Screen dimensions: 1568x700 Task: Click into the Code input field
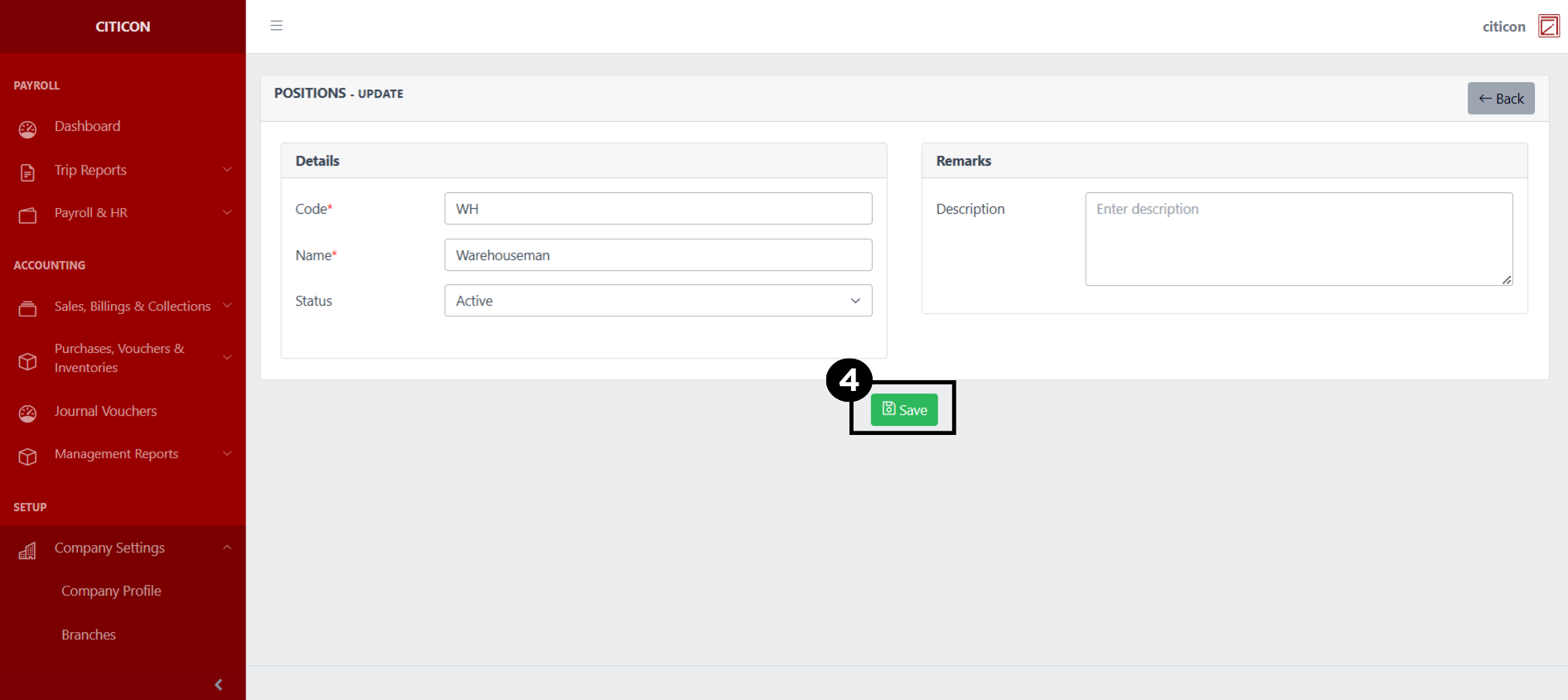[658, 209]
